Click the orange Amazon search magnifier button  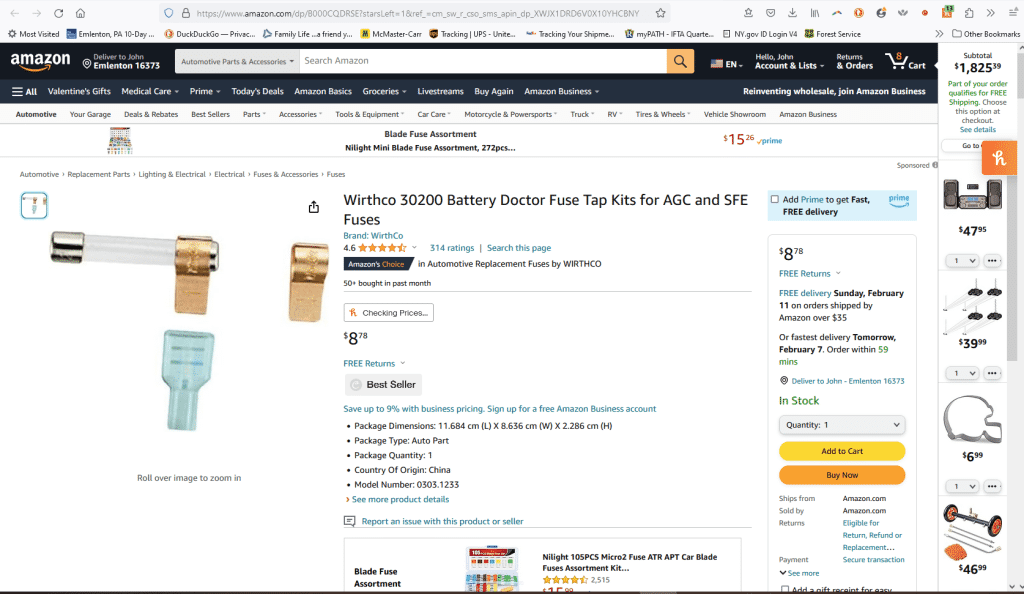(x=680, y=61)
